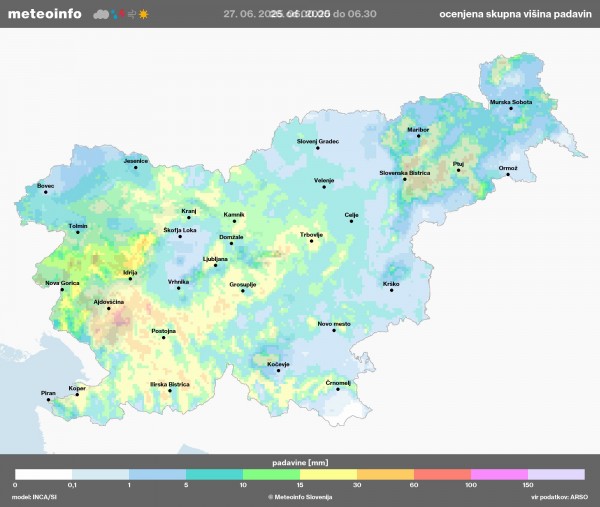Click the Murska Sobota city label
Screen dimensions: 600x507
[x=511, y=102]
